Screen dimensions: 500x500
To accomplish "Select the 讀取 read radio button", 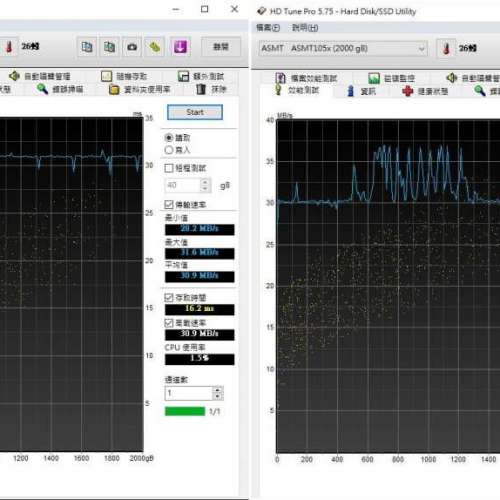I will pos(169,138).
